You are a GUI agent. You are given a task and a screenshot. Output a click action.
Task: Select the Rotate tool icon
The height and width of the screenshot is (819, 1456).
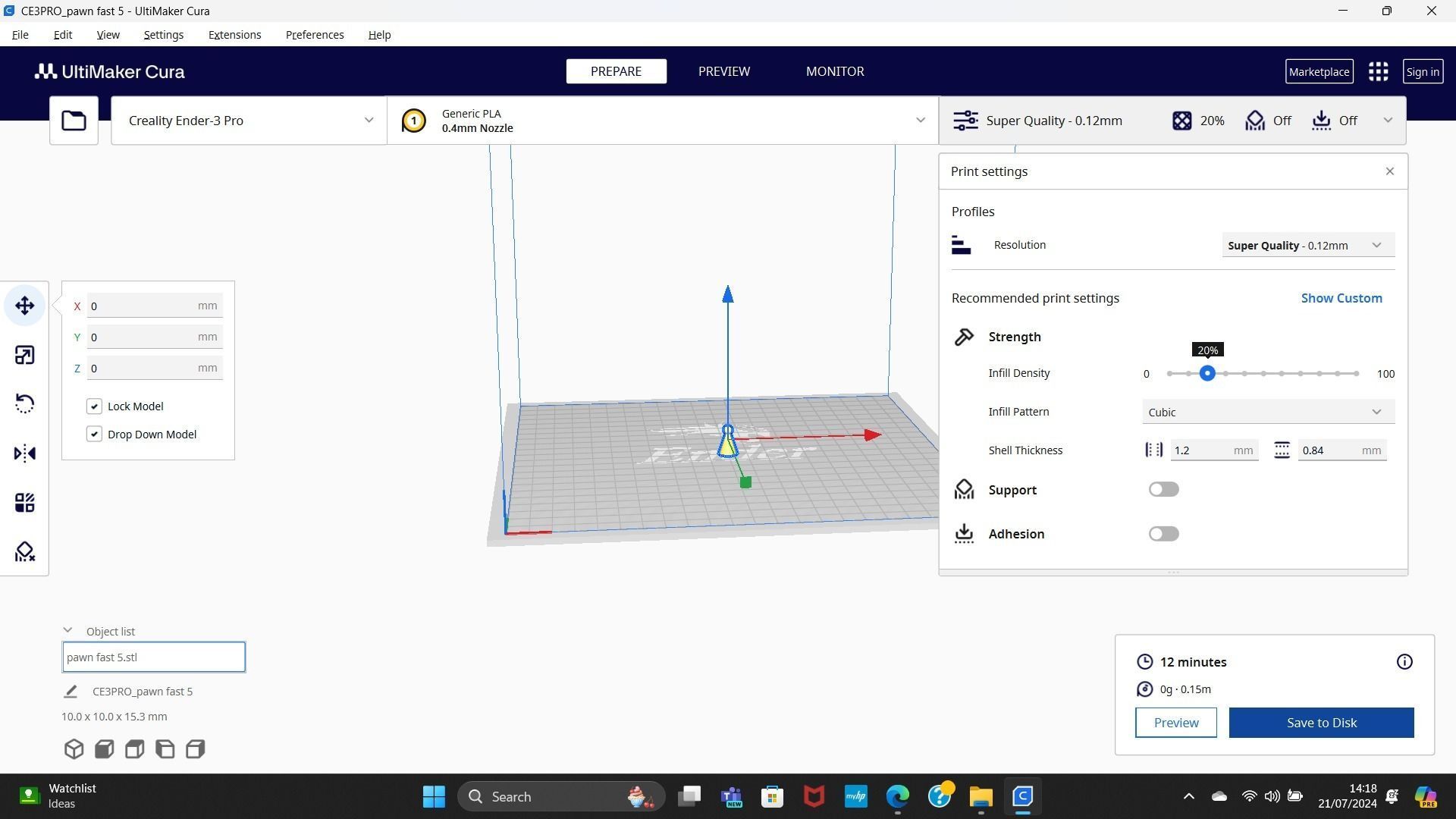click(x=24, y=403)
